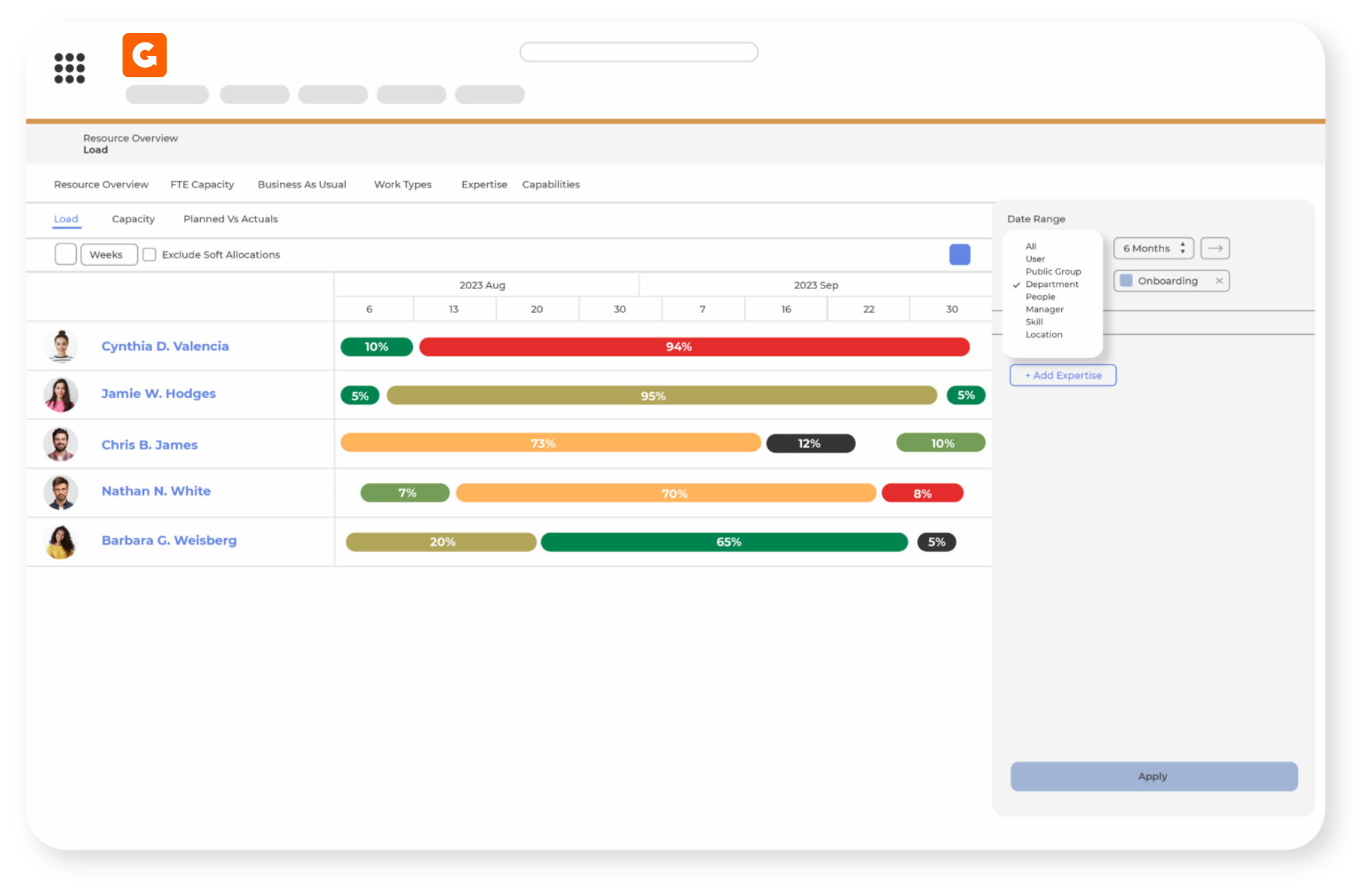Open the app launcher grid icon
This screenshot has height=892, width=1372.
(69, 68)
